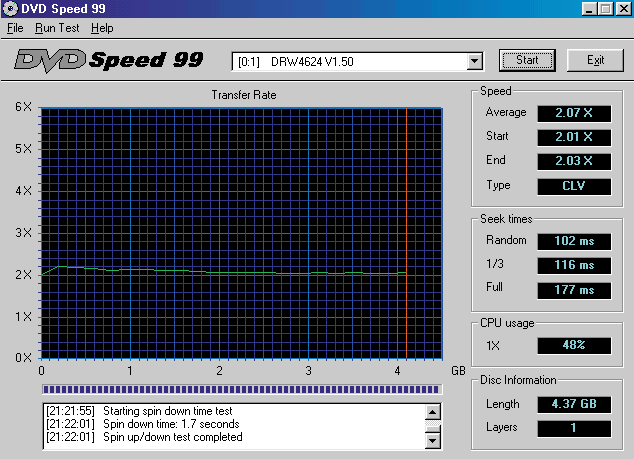Open the Run Test menu
The height and width of the screenshot is (459, 634).
point(57,28)
